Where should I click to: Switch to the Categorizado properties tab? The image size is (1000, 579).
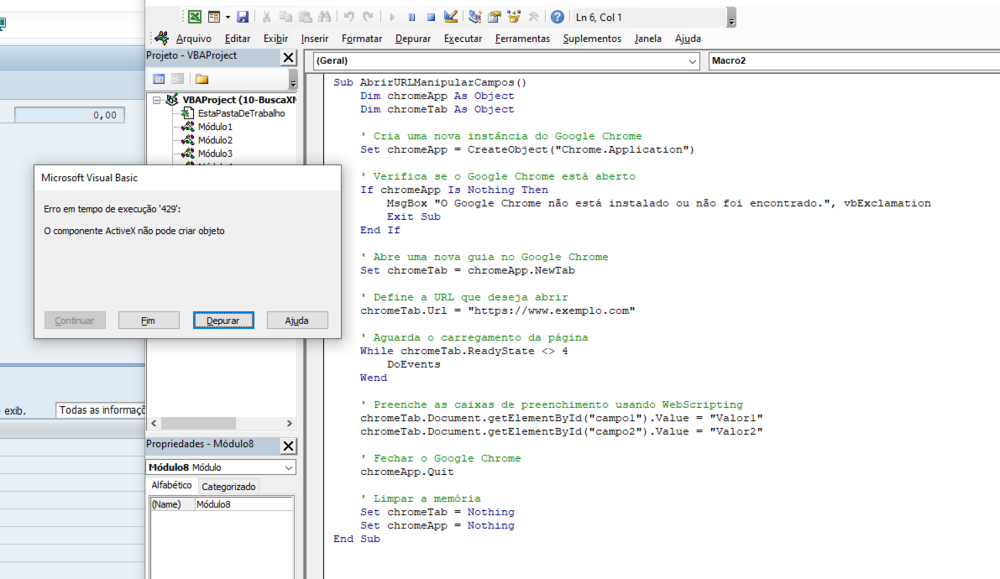pyautogui.click(x=229, y=487)
